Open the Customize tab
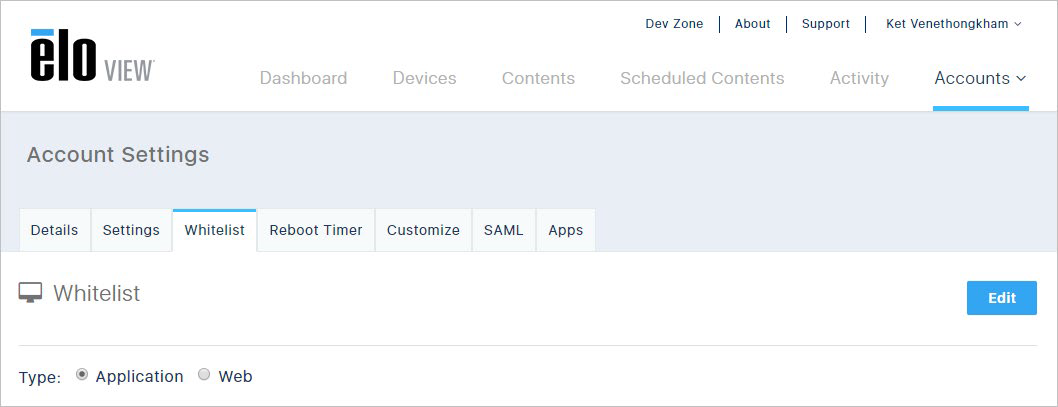 [423, 230]
